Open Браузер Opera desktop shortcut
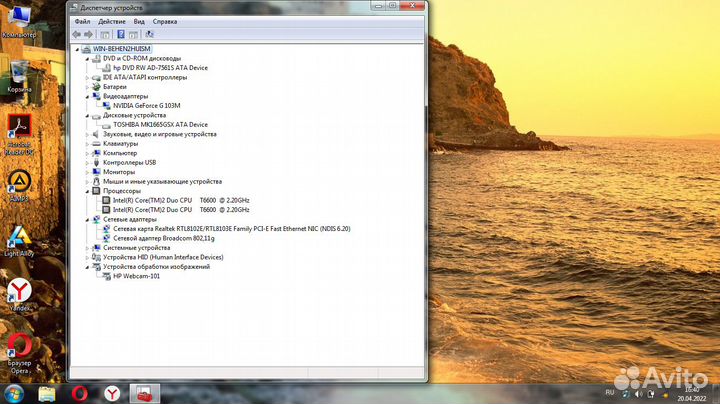Image resolution: width=720 pixels, height=404 pixels. point(19,354)
